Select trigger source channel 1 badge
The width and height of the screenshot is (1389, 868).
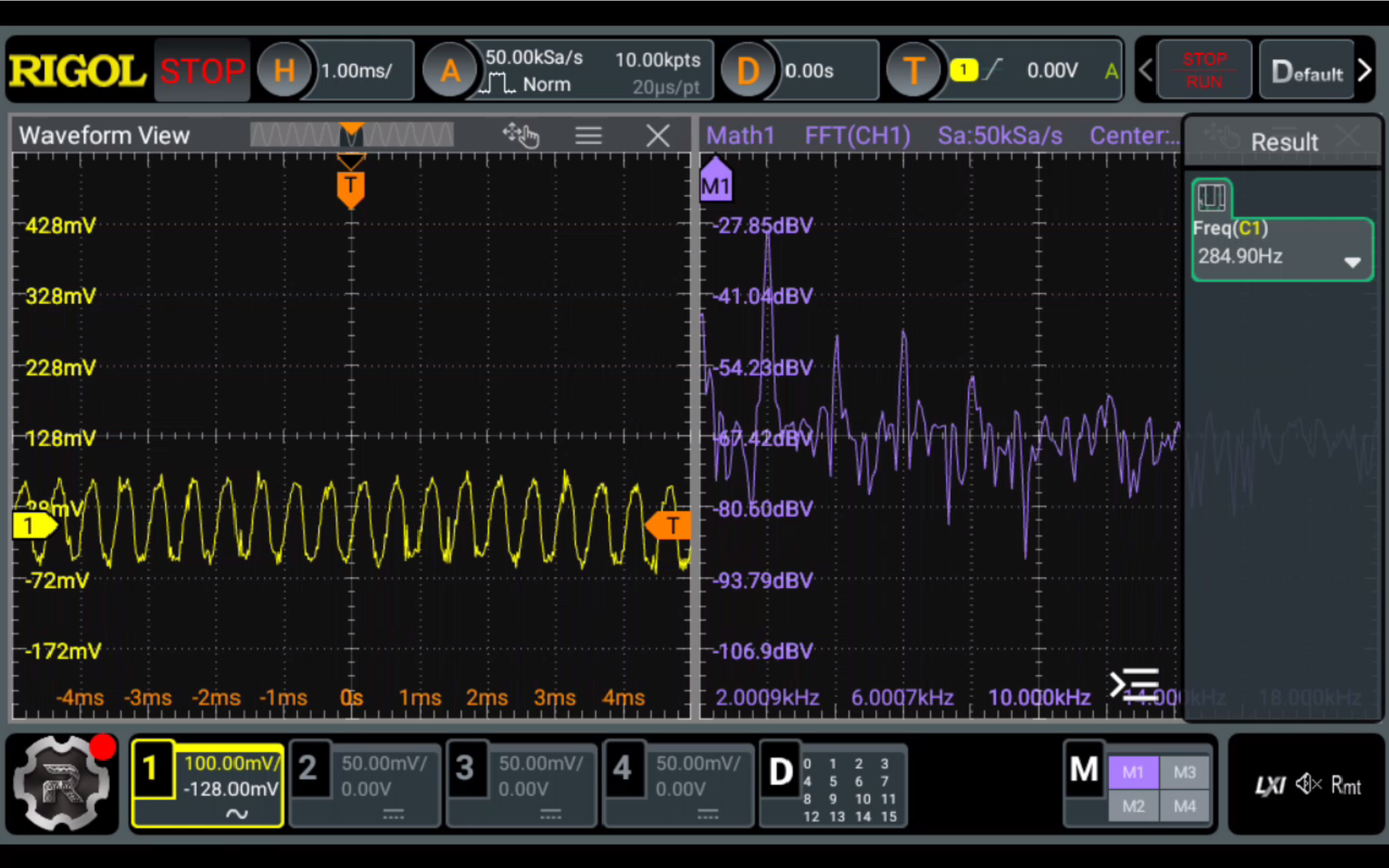point(963,70)
